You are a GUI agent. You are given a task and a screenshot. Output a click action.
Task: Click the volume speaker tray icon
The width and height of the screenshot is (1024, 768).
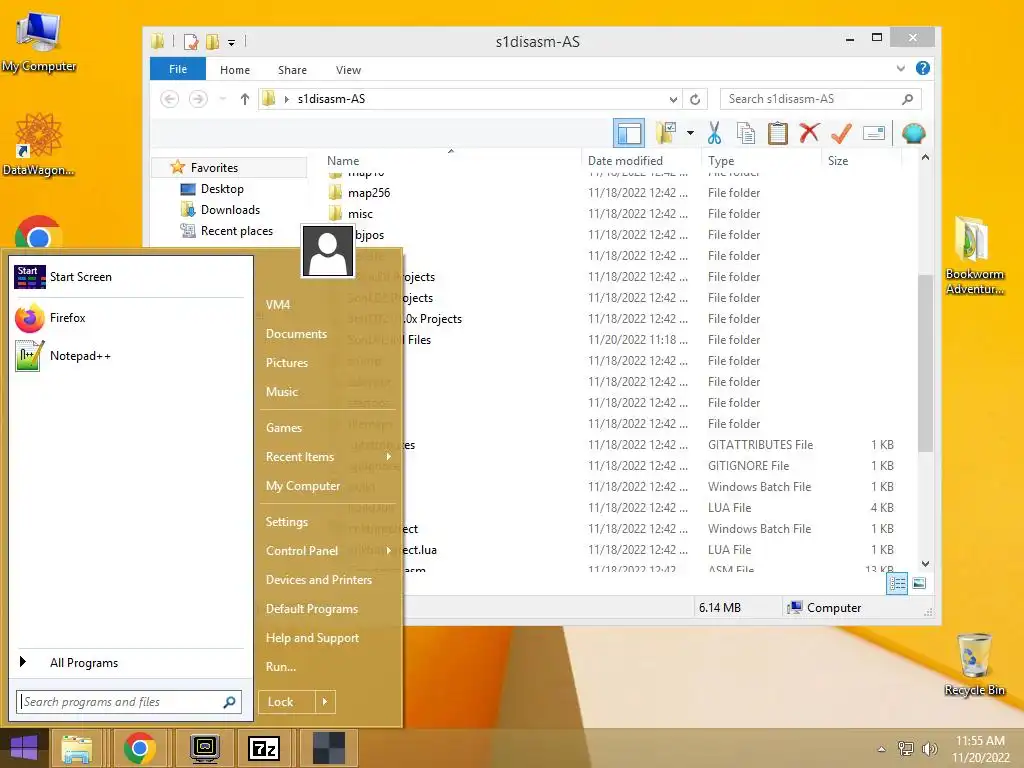(x=929, y=749)
